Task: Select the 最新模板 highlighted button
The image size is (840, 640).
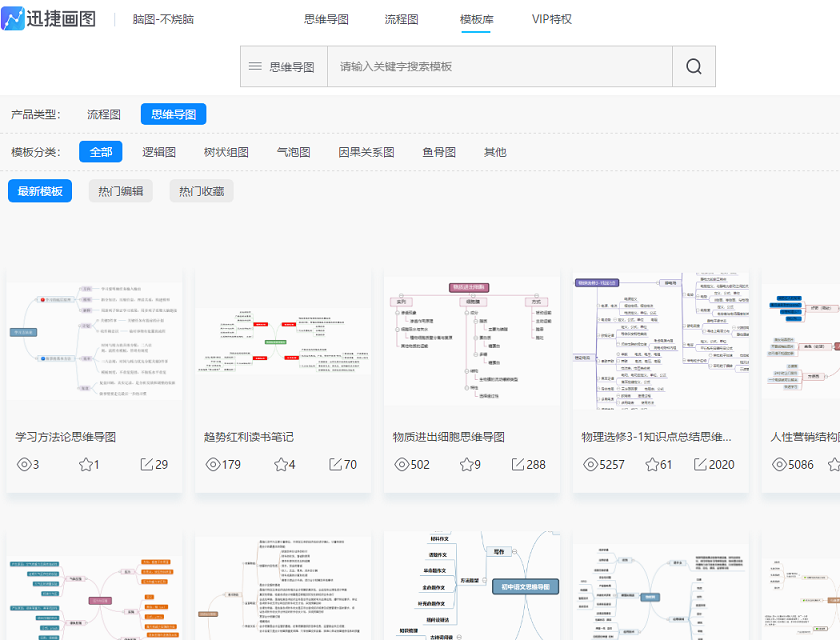Action: point(40,190)
